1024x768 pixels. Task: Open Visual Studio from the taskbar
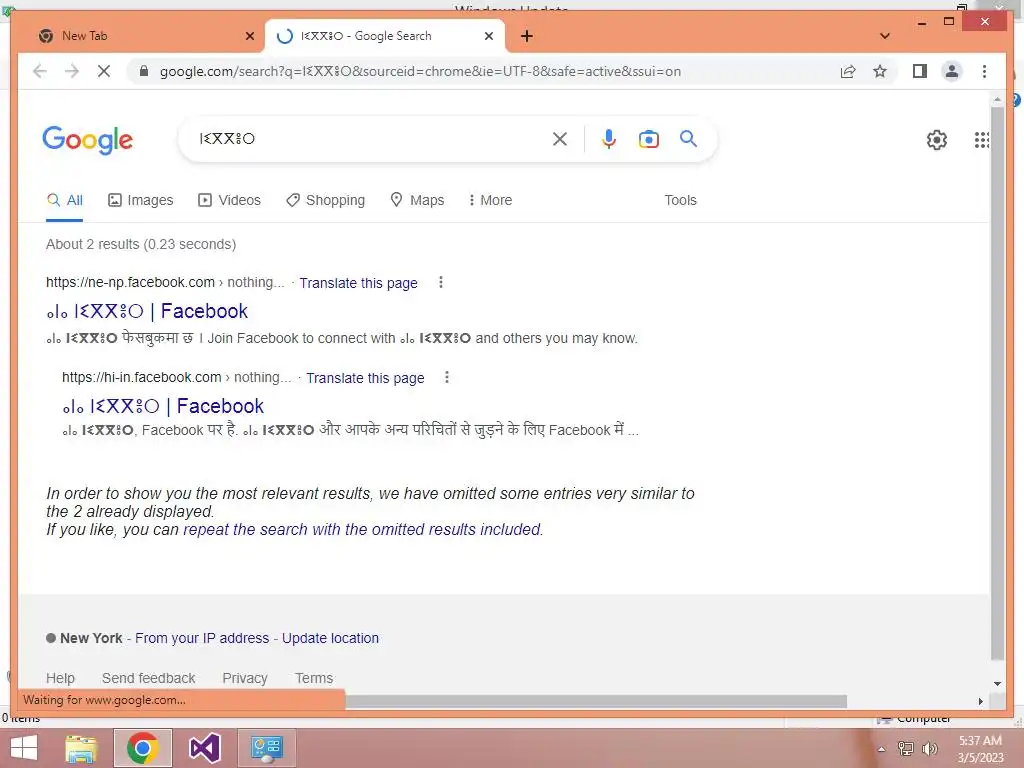click(x=204, y=748)
